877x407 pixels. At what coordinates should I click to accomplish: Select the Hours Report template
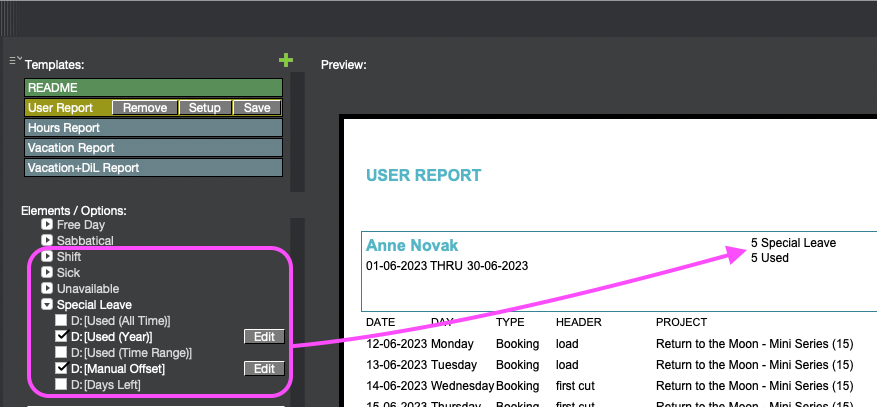[153, 128]
